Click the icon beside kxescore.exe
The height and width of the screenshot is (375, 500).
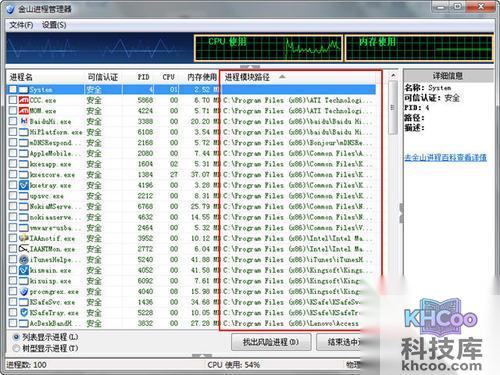tap(24, 175)
